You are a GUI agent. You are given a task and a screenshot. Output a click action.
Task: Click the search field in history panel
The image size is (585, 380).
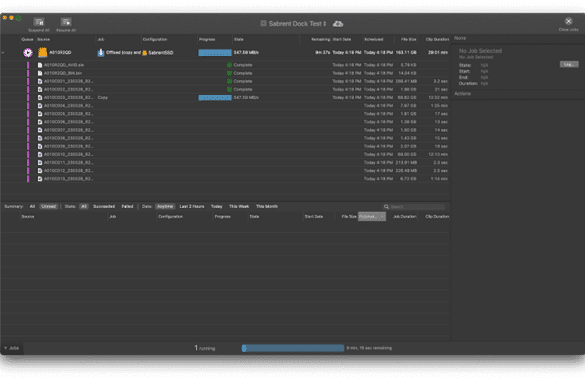point(414,207)
